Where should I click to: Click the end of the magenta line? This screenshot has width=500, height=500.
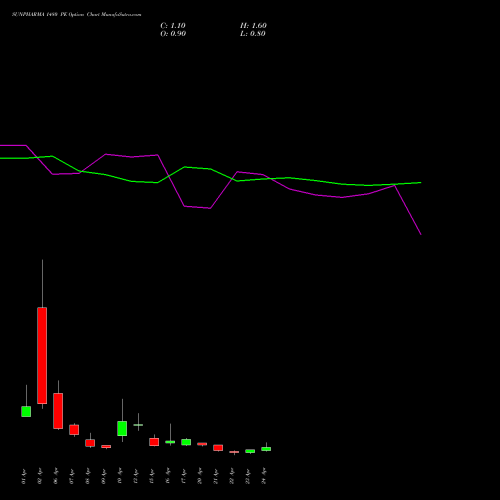pos(421,234)
